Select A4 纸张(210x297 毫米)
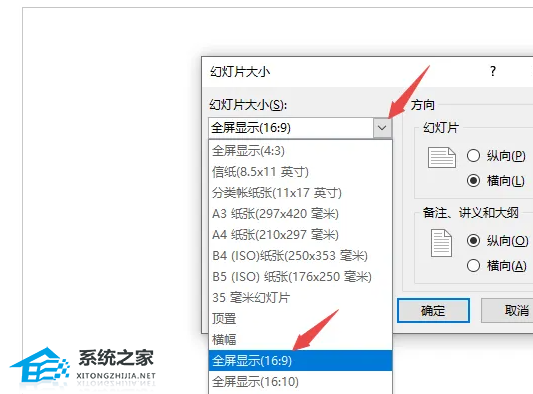533x394 pixels. [300, 235]
